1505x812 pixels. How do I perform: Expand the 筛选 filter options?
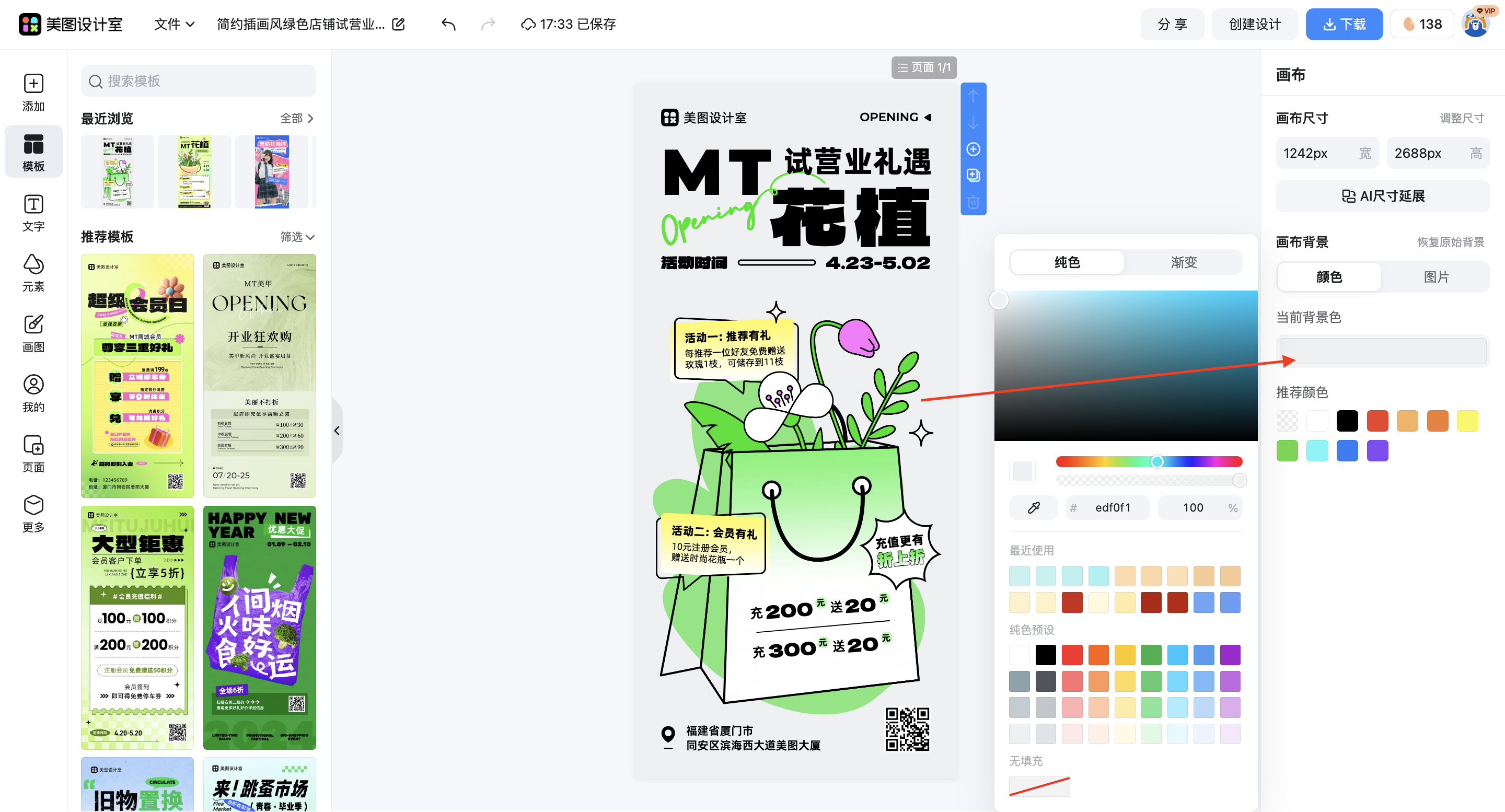point(297,237)
